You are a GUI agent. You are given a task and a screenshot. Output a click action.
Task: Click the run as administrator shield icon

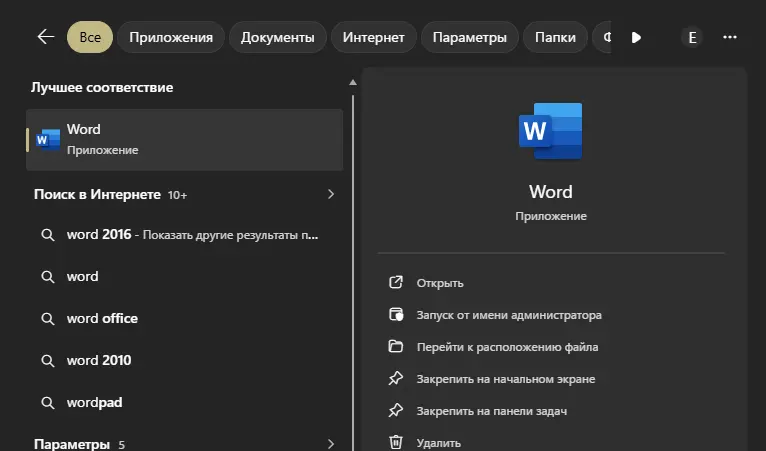[x=396, y=315]
